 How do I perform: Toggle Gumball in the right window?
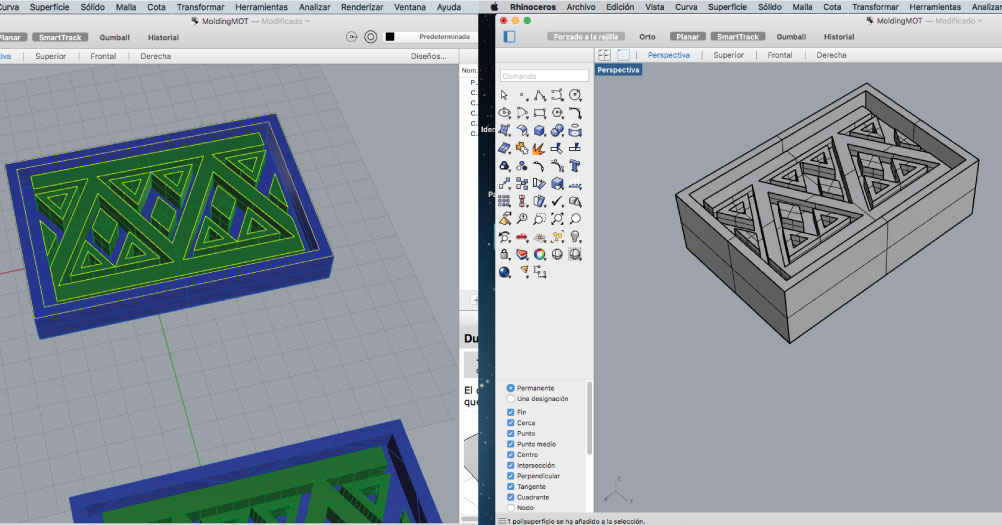(x=791, y=36)
